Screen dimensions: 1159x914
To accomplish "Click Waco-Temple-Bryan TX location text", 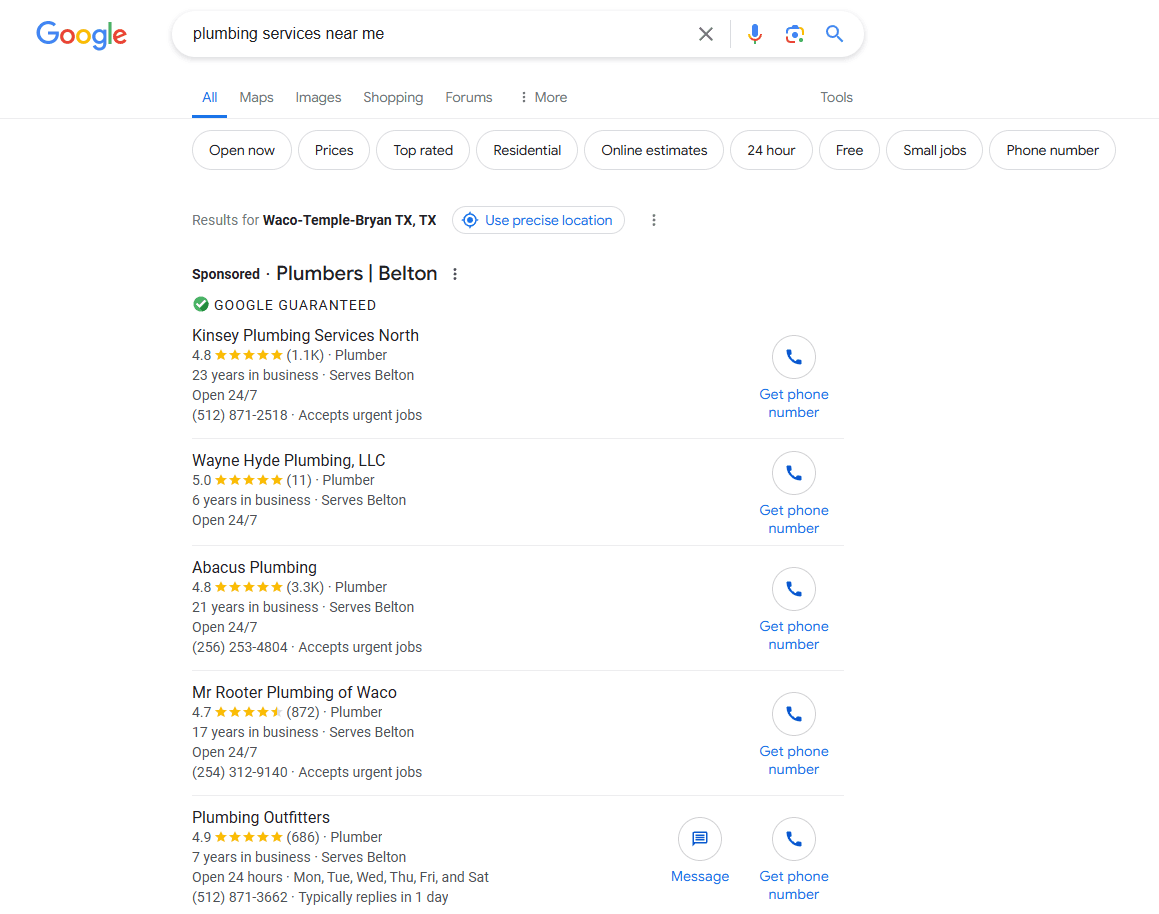I will [x=349, y=220].
